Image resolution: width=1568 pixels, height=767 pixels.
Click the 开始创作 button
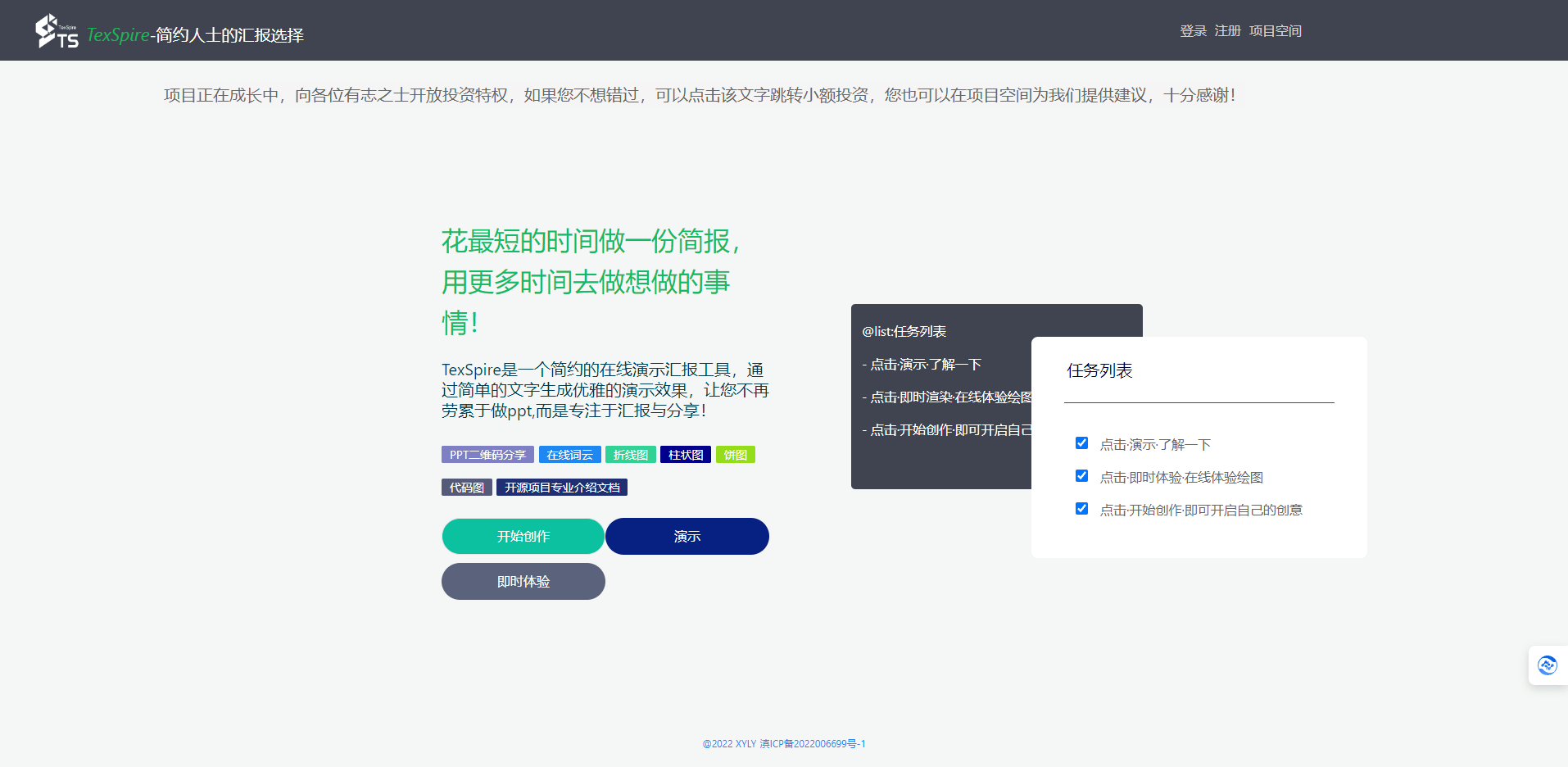(523, 536)
